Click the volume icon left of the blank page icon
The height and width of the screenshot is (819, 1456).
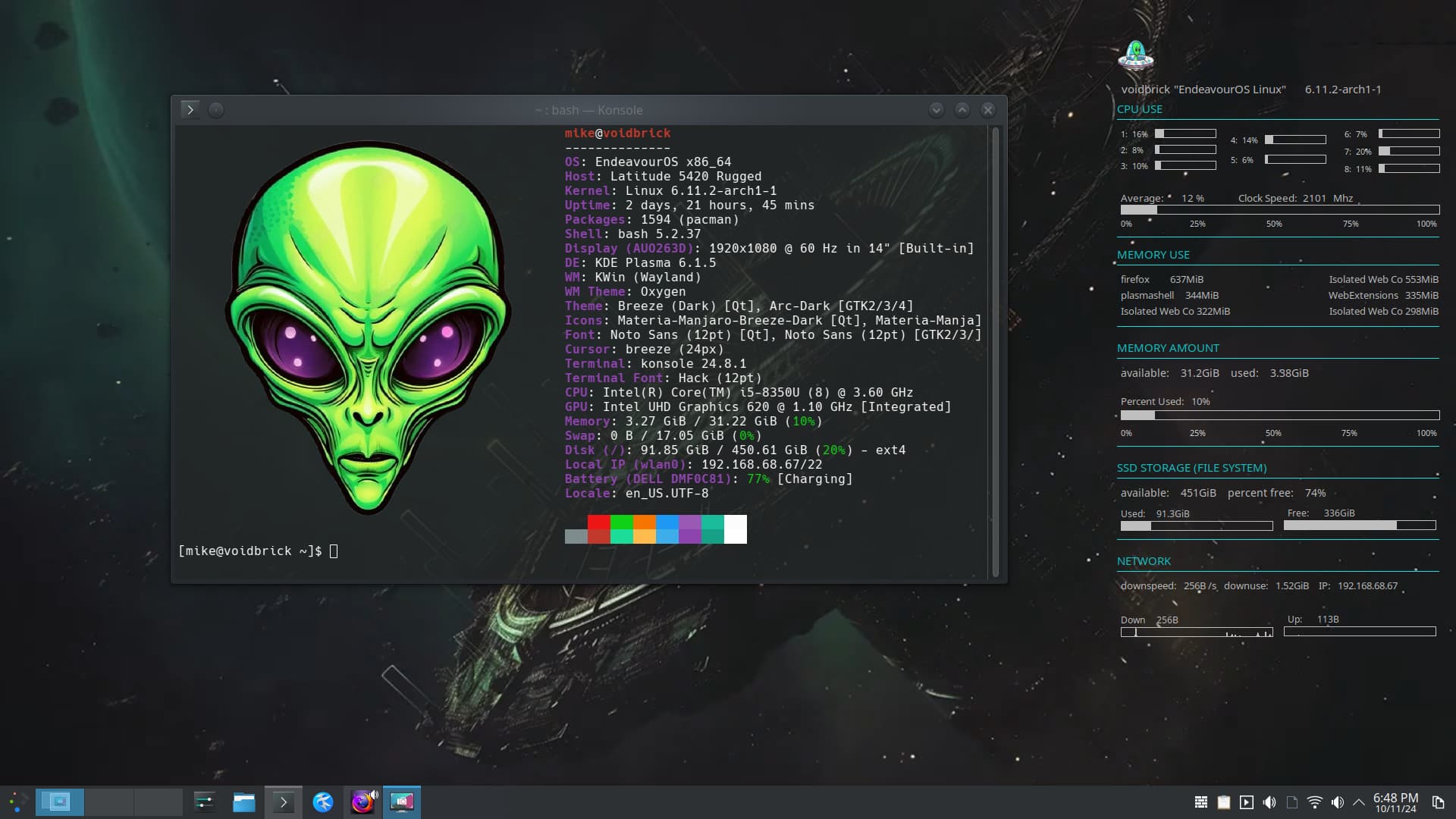click(x=1269, y=802)
